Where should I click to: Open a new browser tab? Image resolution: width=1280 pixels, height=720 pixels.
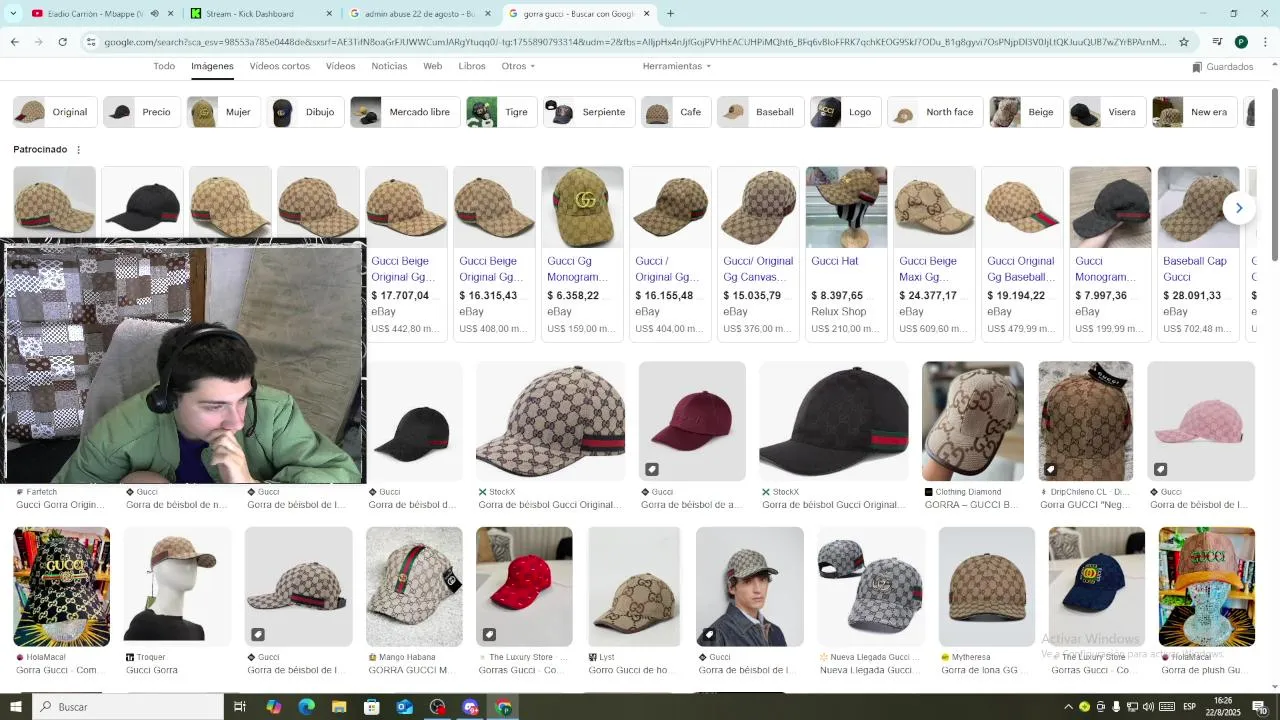tap(670, 14)
